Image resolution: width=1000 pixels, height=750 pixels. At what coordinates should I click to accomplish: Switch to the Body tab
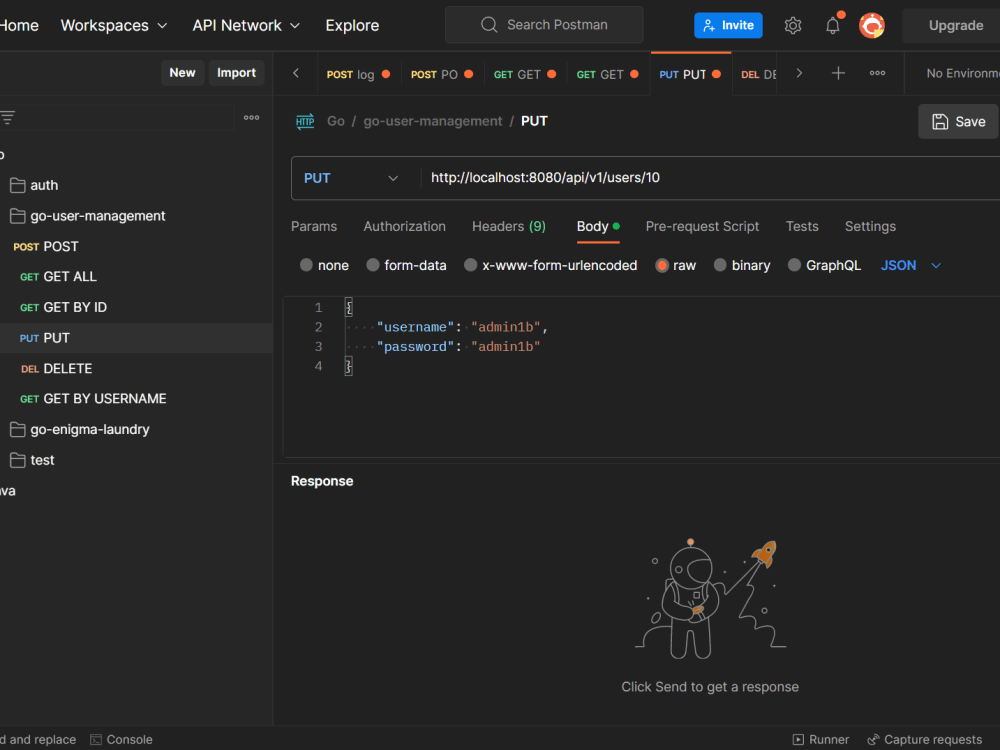(598, 226)
